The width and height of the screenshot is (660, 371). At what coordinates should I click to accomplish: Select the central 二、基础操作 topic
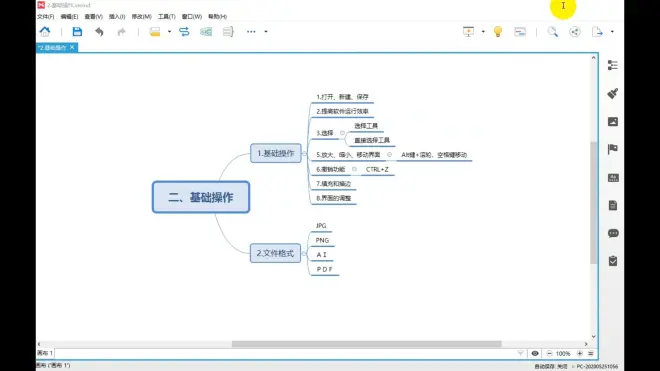pyautogui.click(x=201, y=197)
